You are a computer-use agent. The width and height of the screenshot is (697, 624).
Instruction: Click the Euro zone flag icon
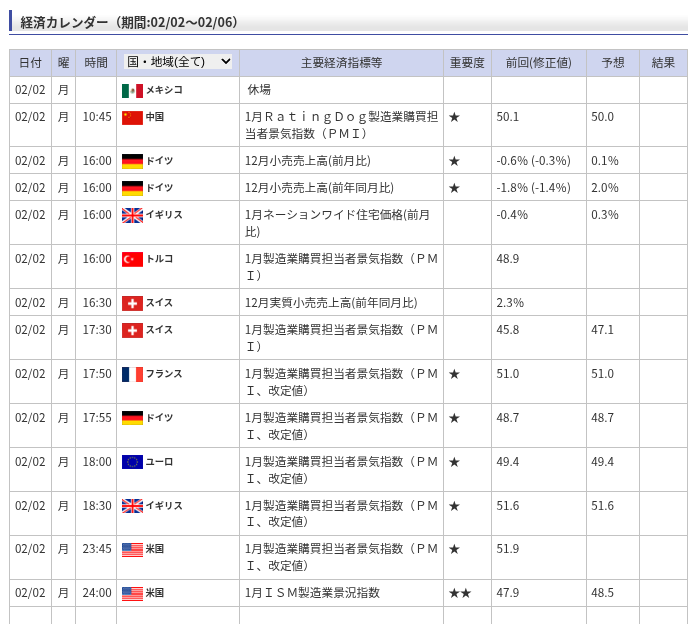coord(132,462)
